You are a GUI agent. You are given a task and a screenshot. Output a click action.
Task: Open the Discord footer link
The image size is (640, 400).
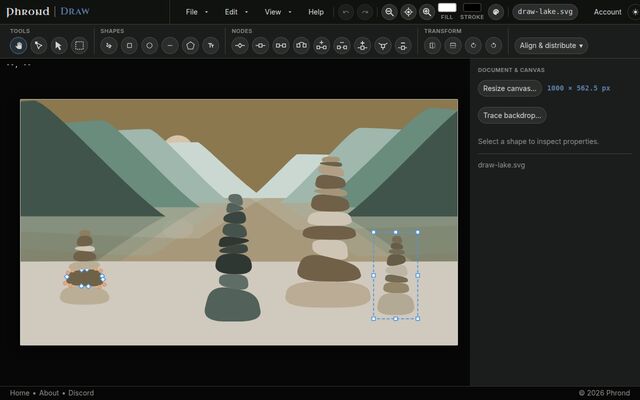81,393
